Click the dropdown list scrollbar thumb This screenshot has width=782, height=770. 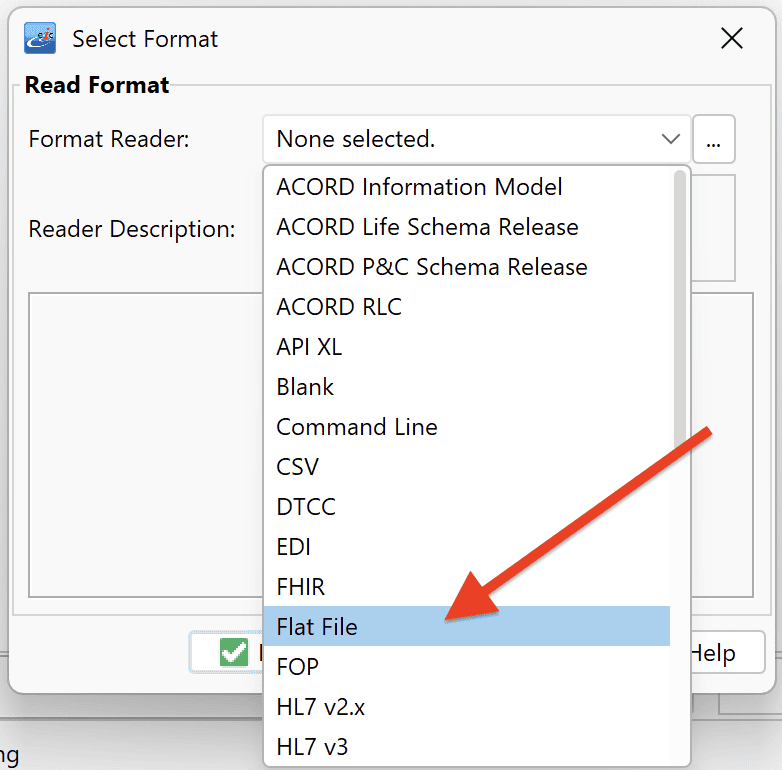coord(679,309)
